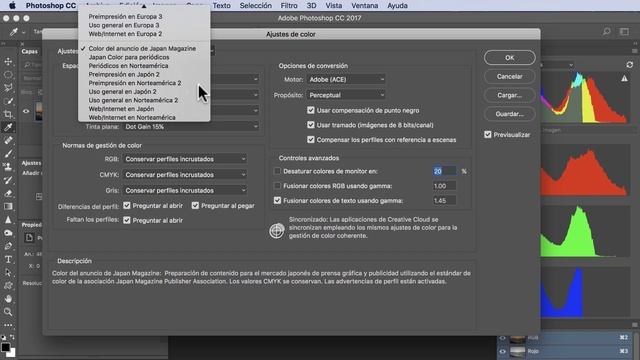The image size is (640, 360).
Task: Select the Healing Brush tool
Action: [8, 140]
